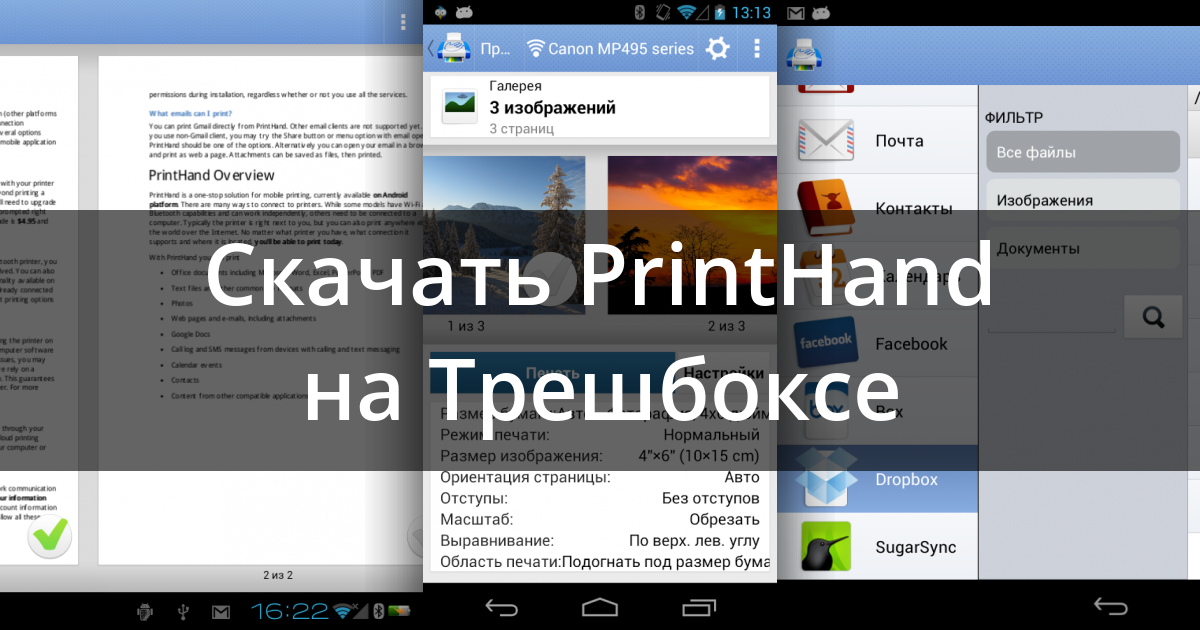Screen dimensions: 1200x630
Task: Tap the Android home navigation button
Action: tap(600, 607)
